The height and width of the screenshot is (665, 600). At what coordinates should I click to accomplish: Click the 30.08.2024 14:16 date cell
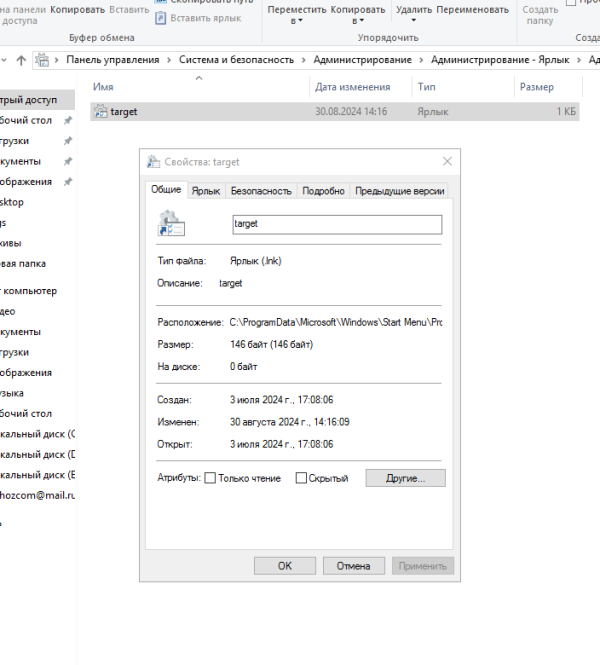click(x=351, y=112)
